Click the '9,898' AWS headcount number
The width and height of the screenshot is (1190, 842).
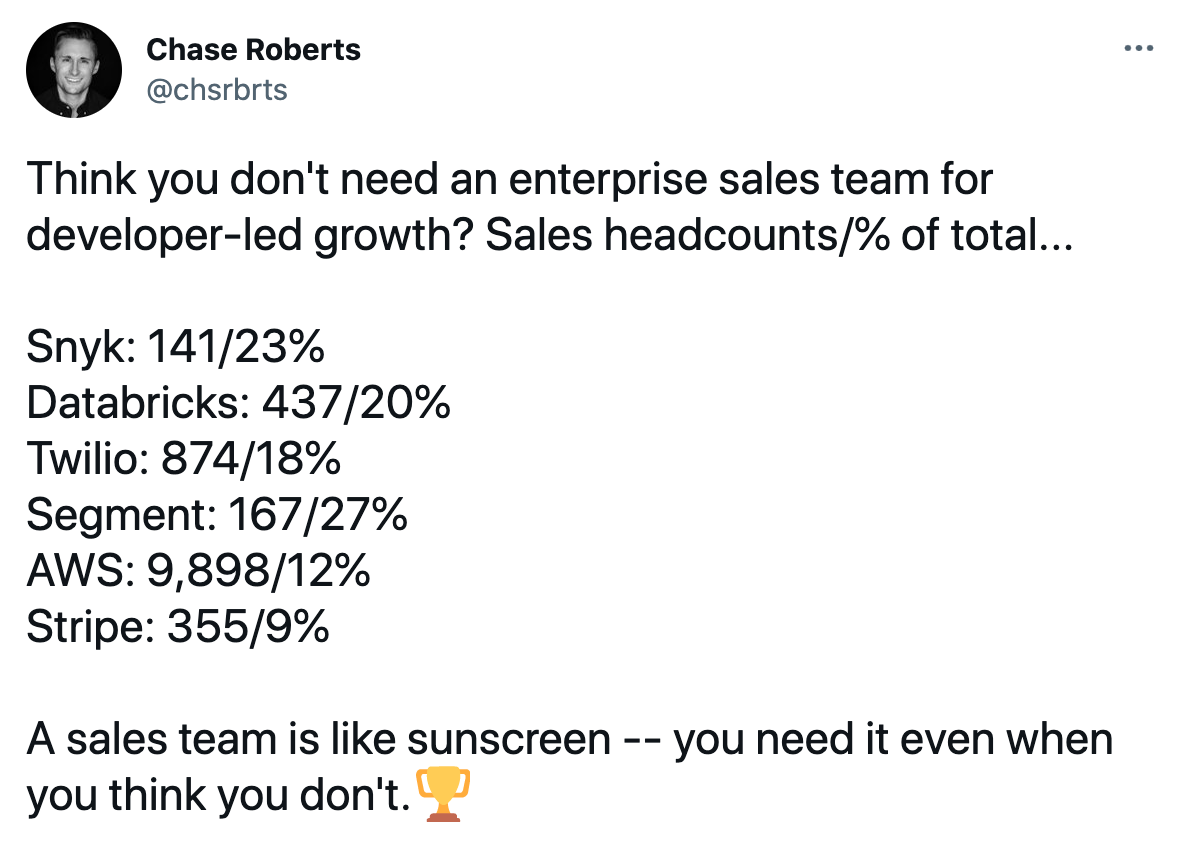[208, 571]
